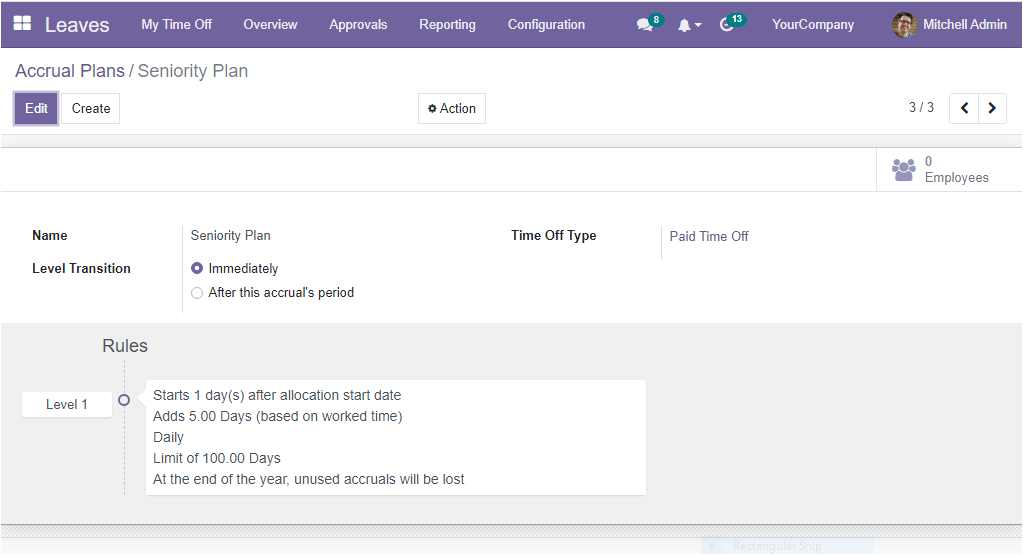Screen dimensions: 1023x555
Task: Select the Immediately level transition option
Action: (x=197, y=268)
